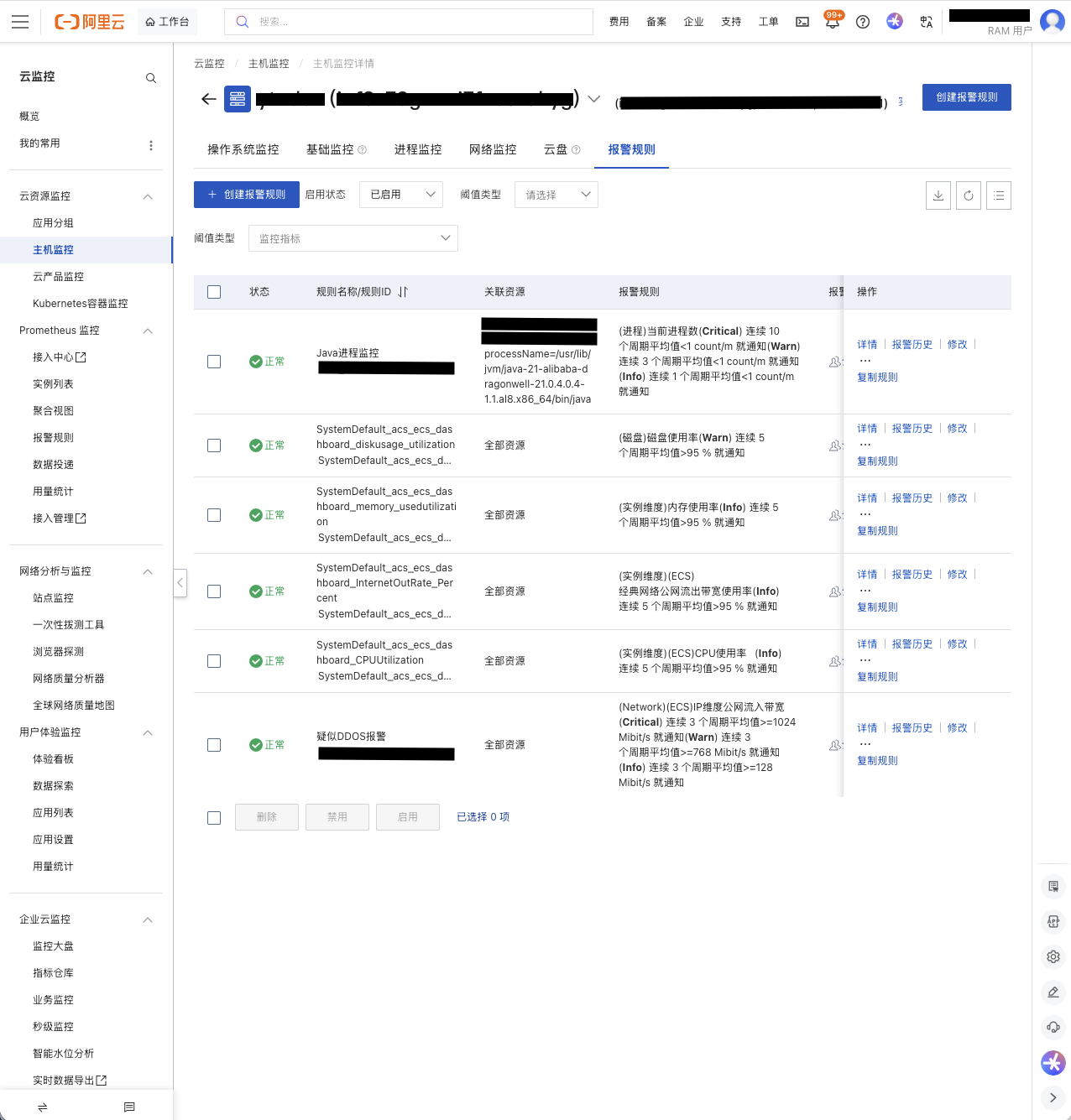Screen dimensions: 1071x1120
Task: Click the download rules icon
Action: 938,195
